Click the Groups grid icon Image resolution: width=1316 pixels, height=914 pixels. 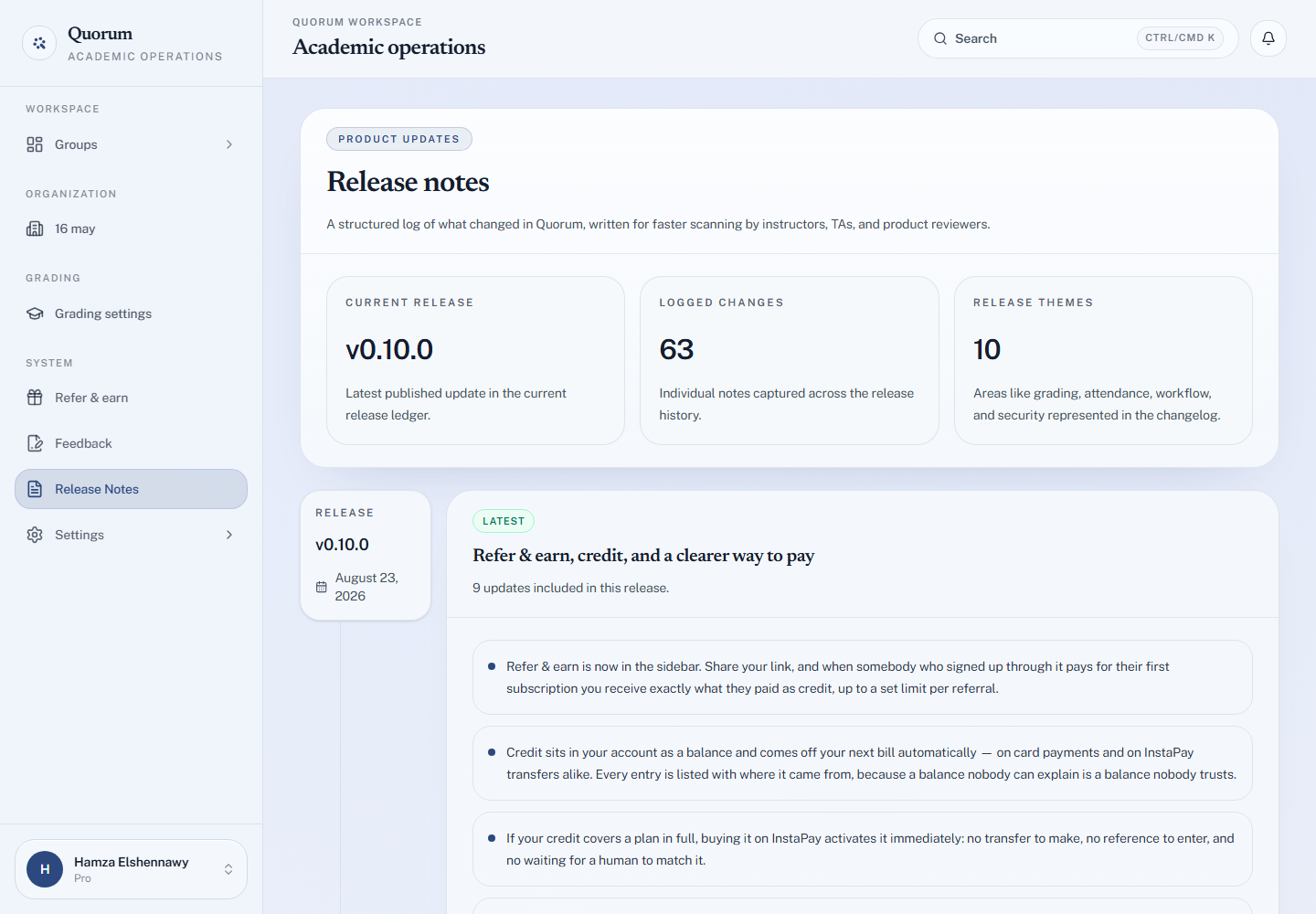click(x=35, y=144)
